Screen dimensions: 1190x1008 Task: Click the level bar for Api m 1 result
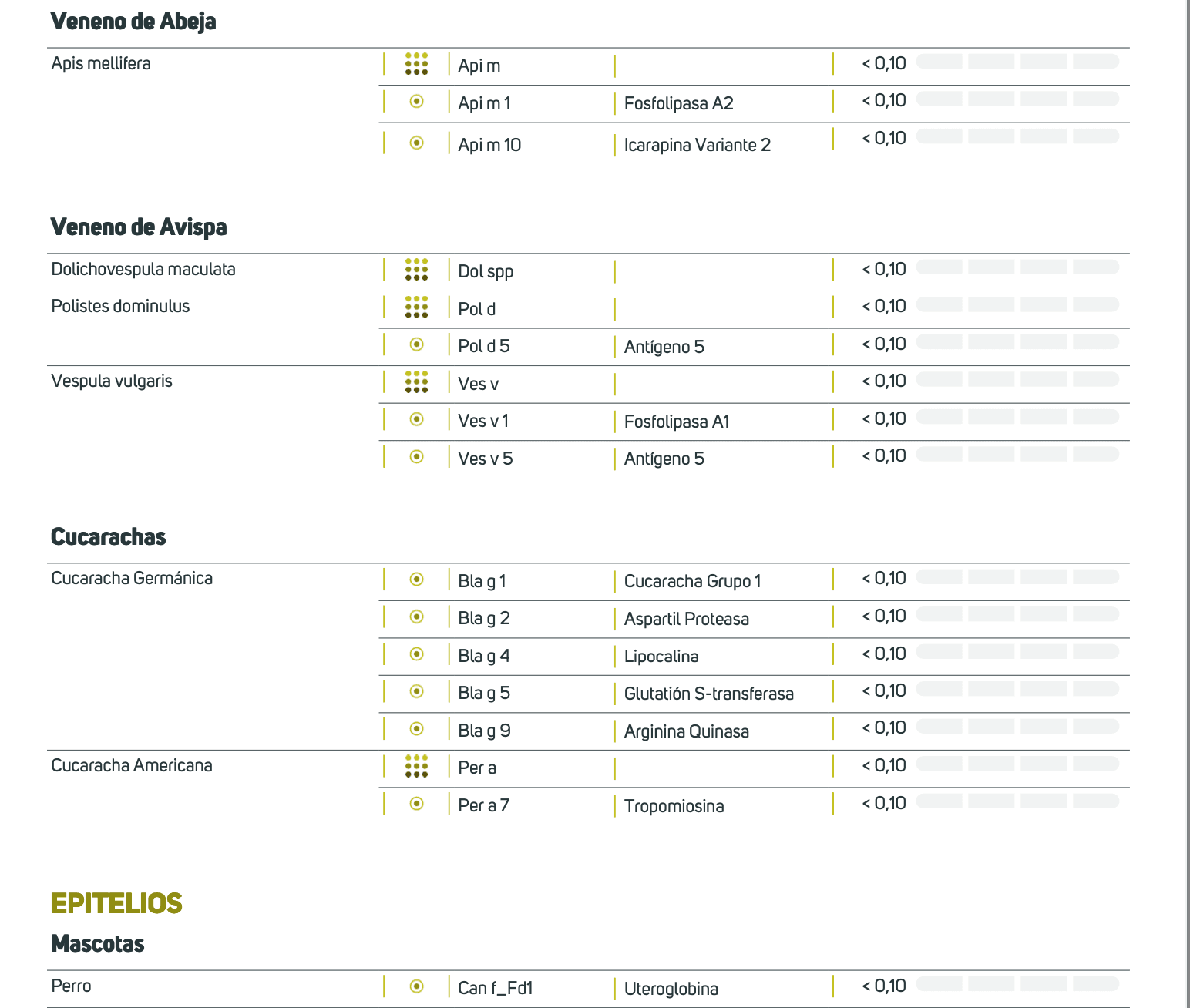(1017, 99)
